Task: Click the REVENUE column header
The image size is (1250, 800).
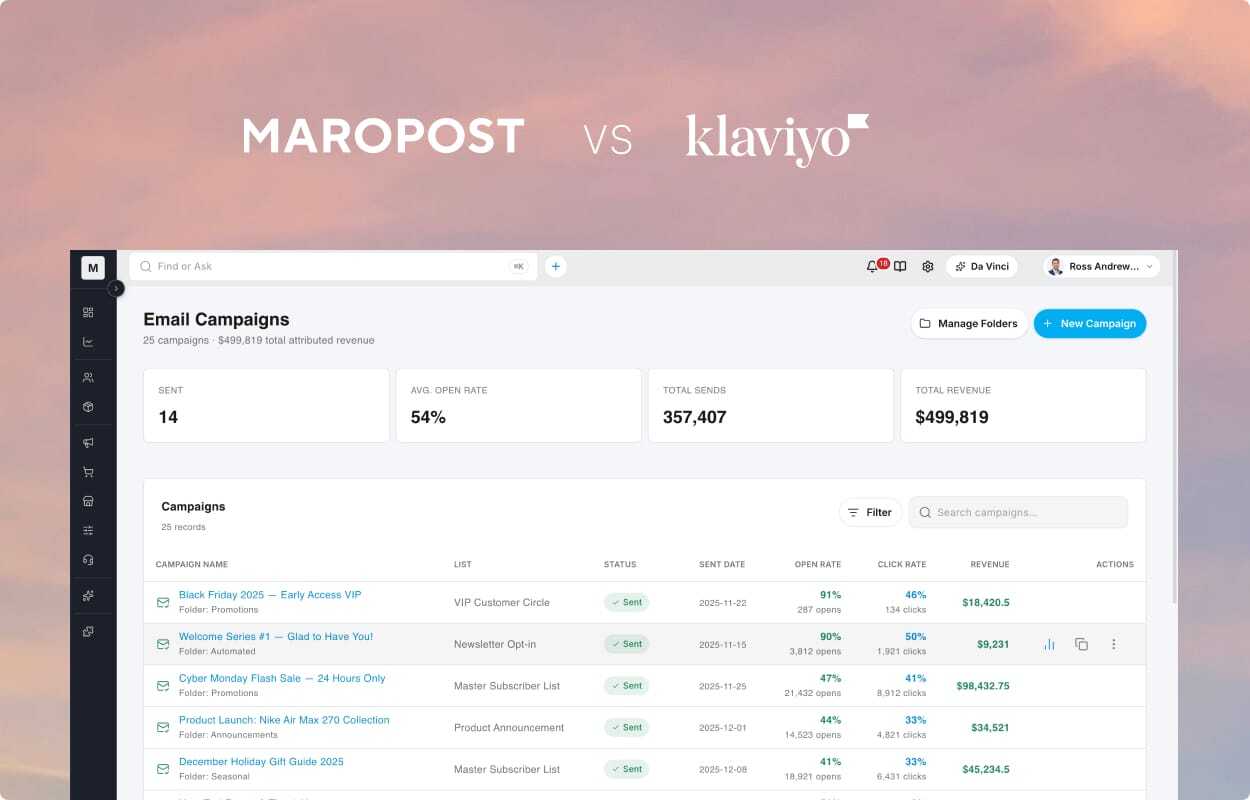Action: coord(990,564)
